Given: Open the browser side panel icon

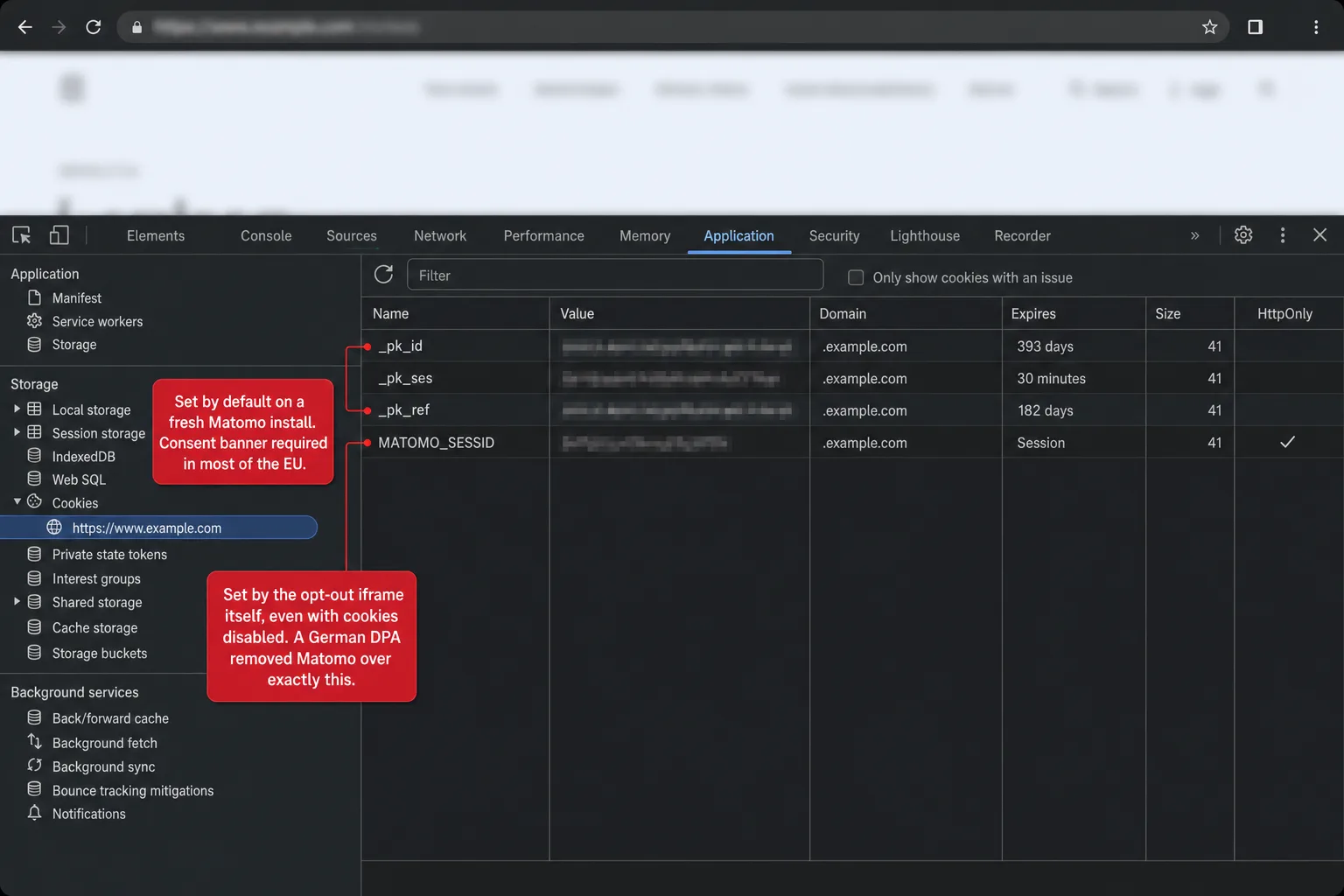Looking at the screenshot, I should pyautogui.click(x=1255, y=27).
